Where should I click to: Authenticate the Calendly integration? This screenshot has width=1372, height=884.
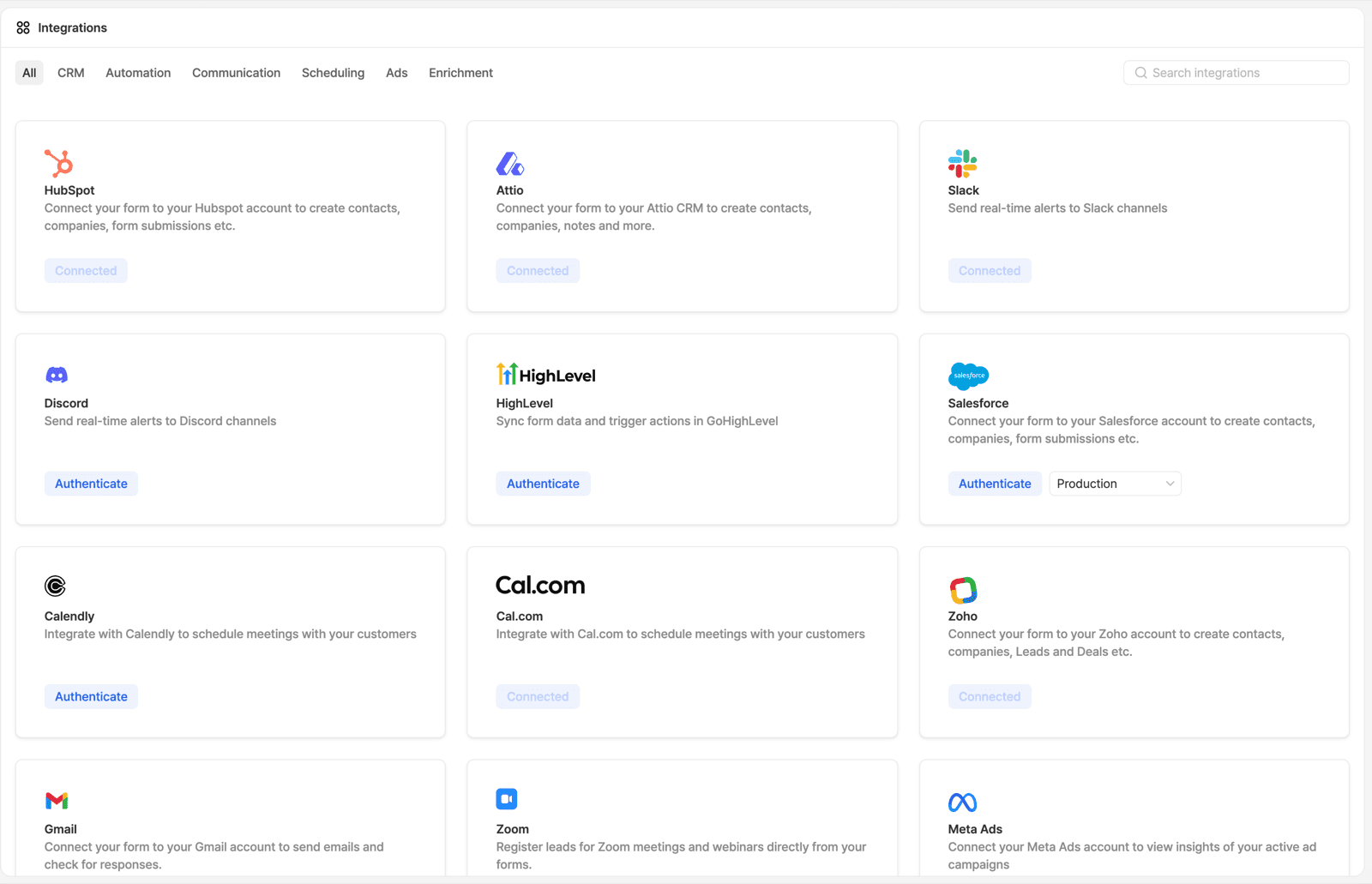pyautogui.click(x=91, y=697)
